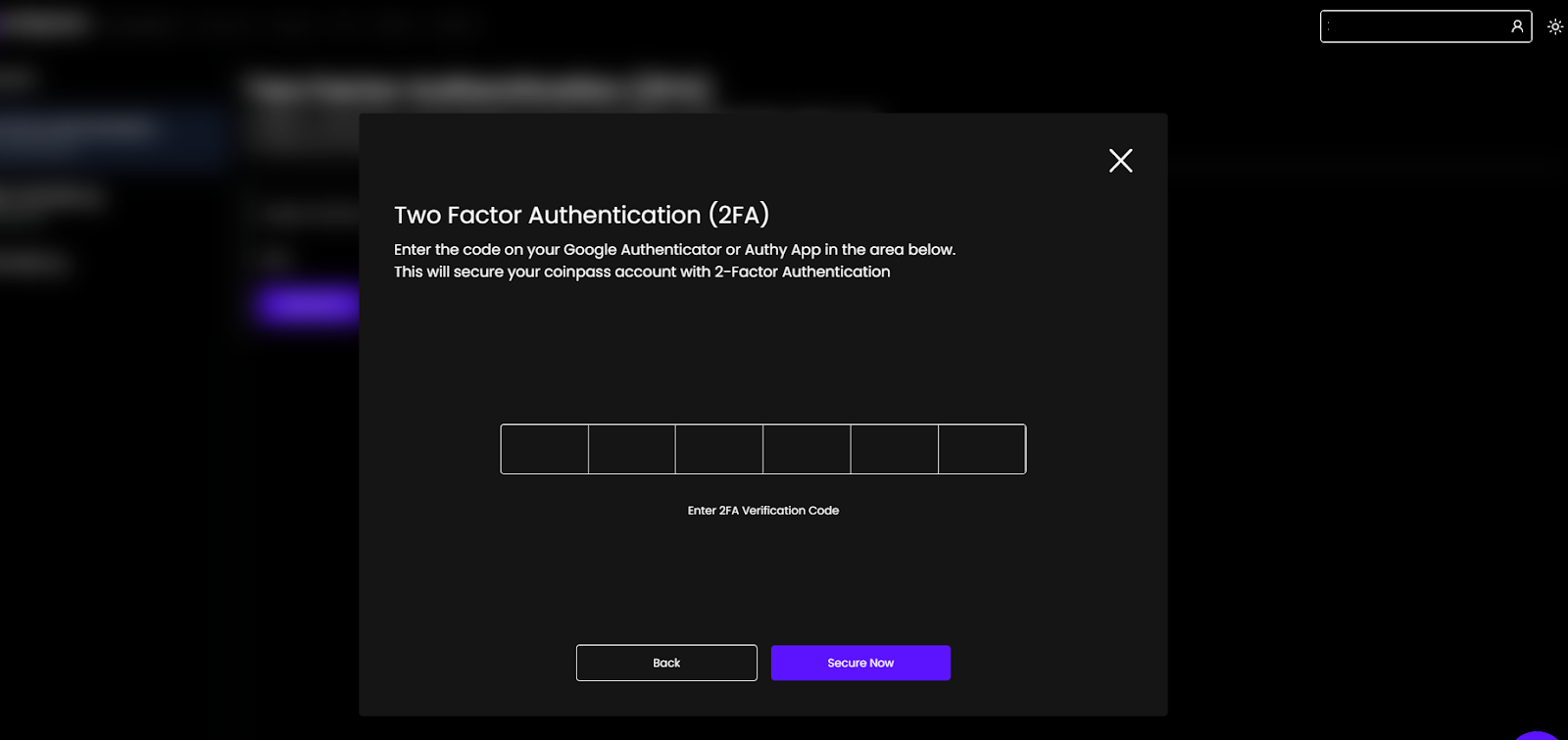The height and width of the screenshot is (740, 1568).
Task: Open the user profile icon
Action: pyautogui.click(x=1517, y=26)
